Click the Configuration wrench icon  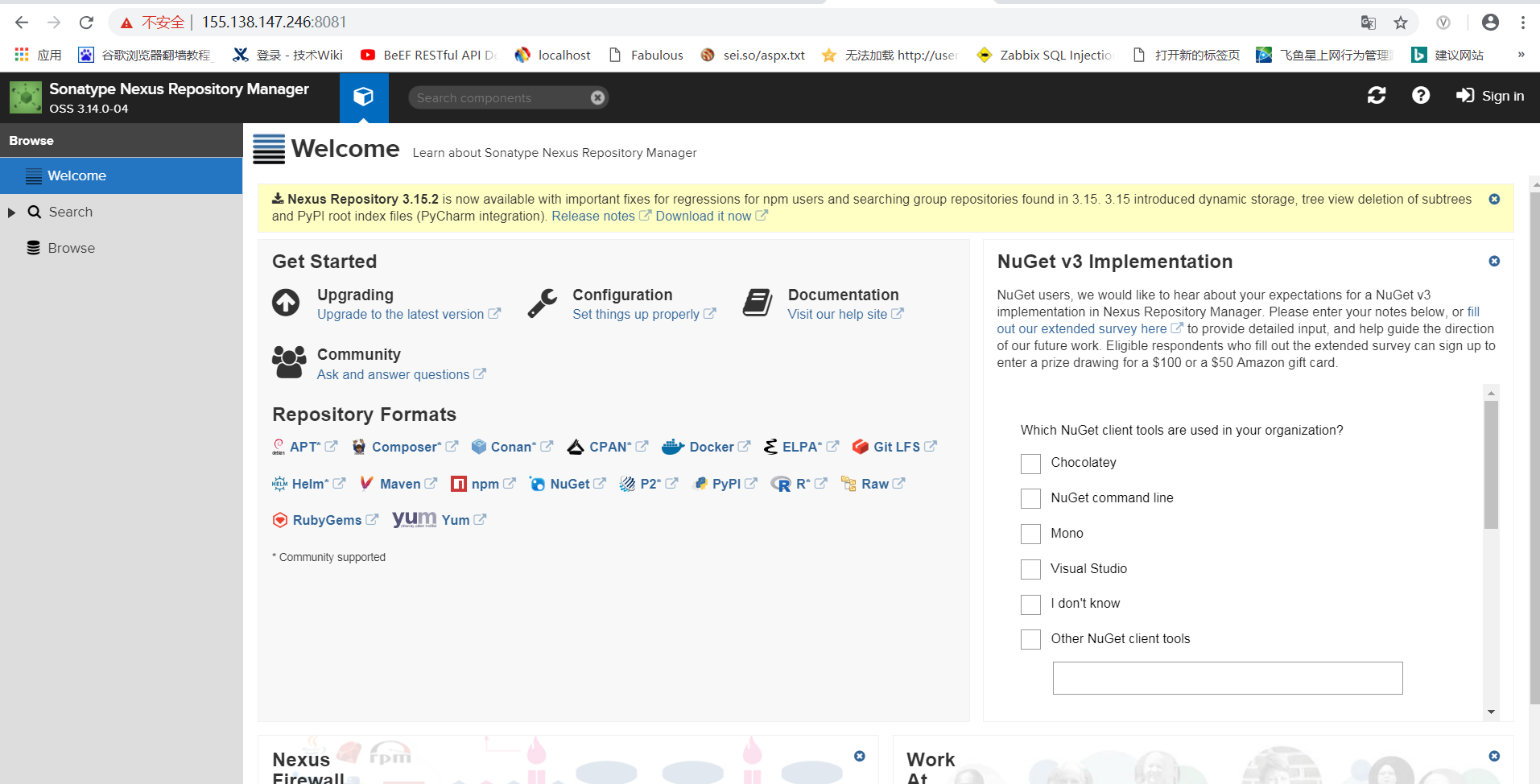pos(542,303)
